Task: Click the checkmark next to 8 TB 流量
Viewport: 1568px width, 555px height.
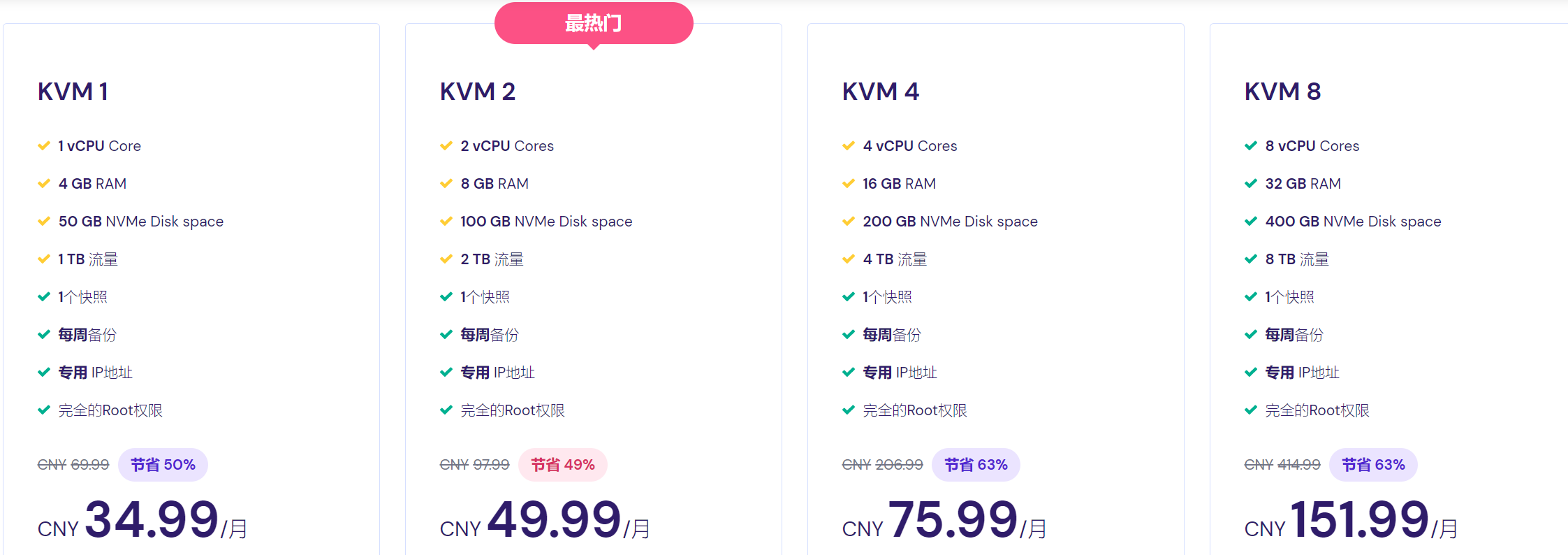Action: 1251,259
